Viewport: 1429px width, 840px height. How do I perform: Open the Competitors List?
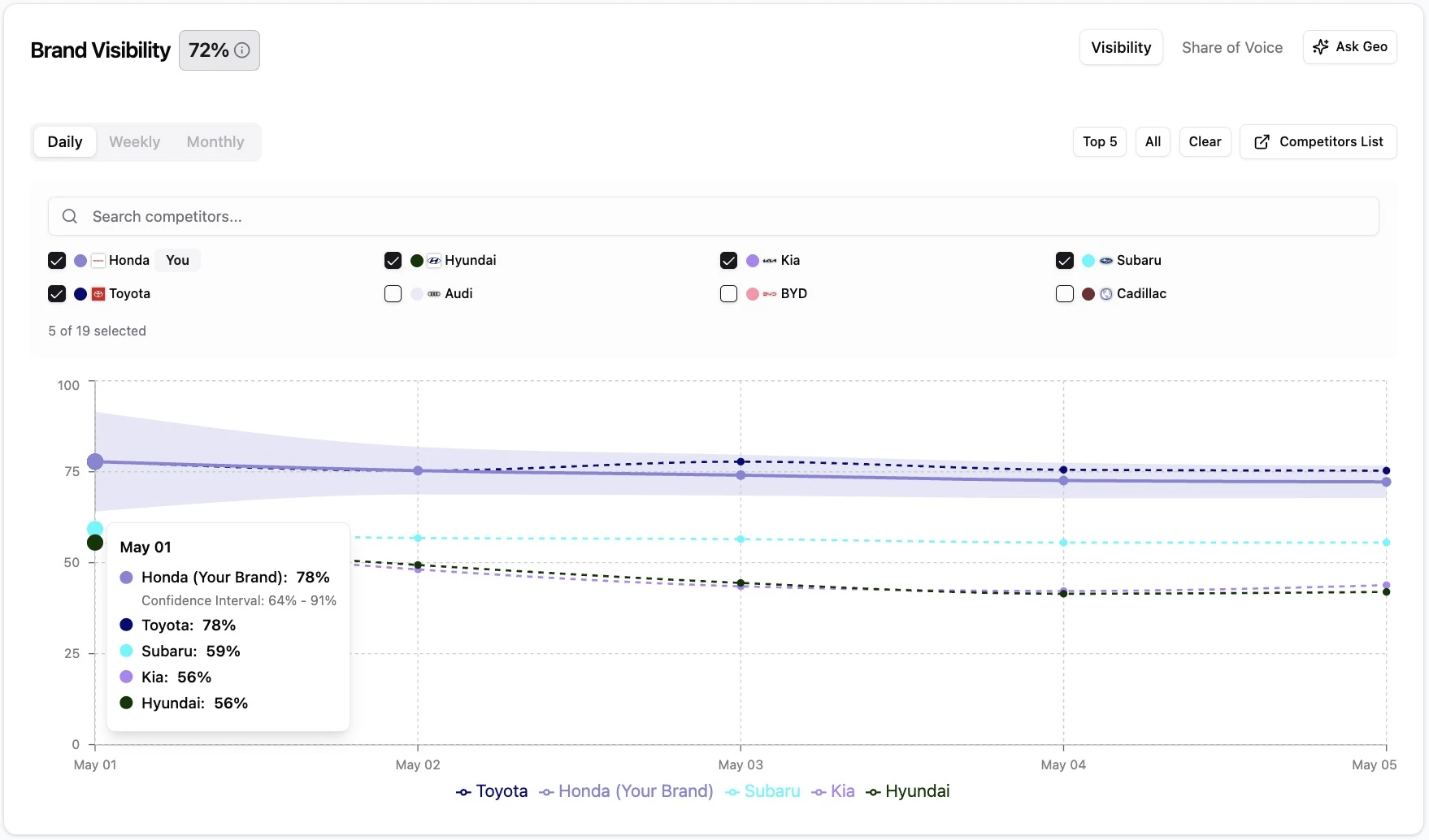click(1318, 142)
